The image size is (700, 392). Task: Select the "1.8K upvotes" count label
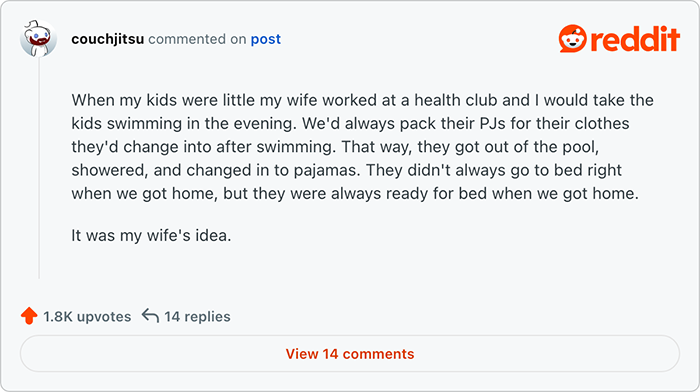pyautogui.click(x=87, y=317)
